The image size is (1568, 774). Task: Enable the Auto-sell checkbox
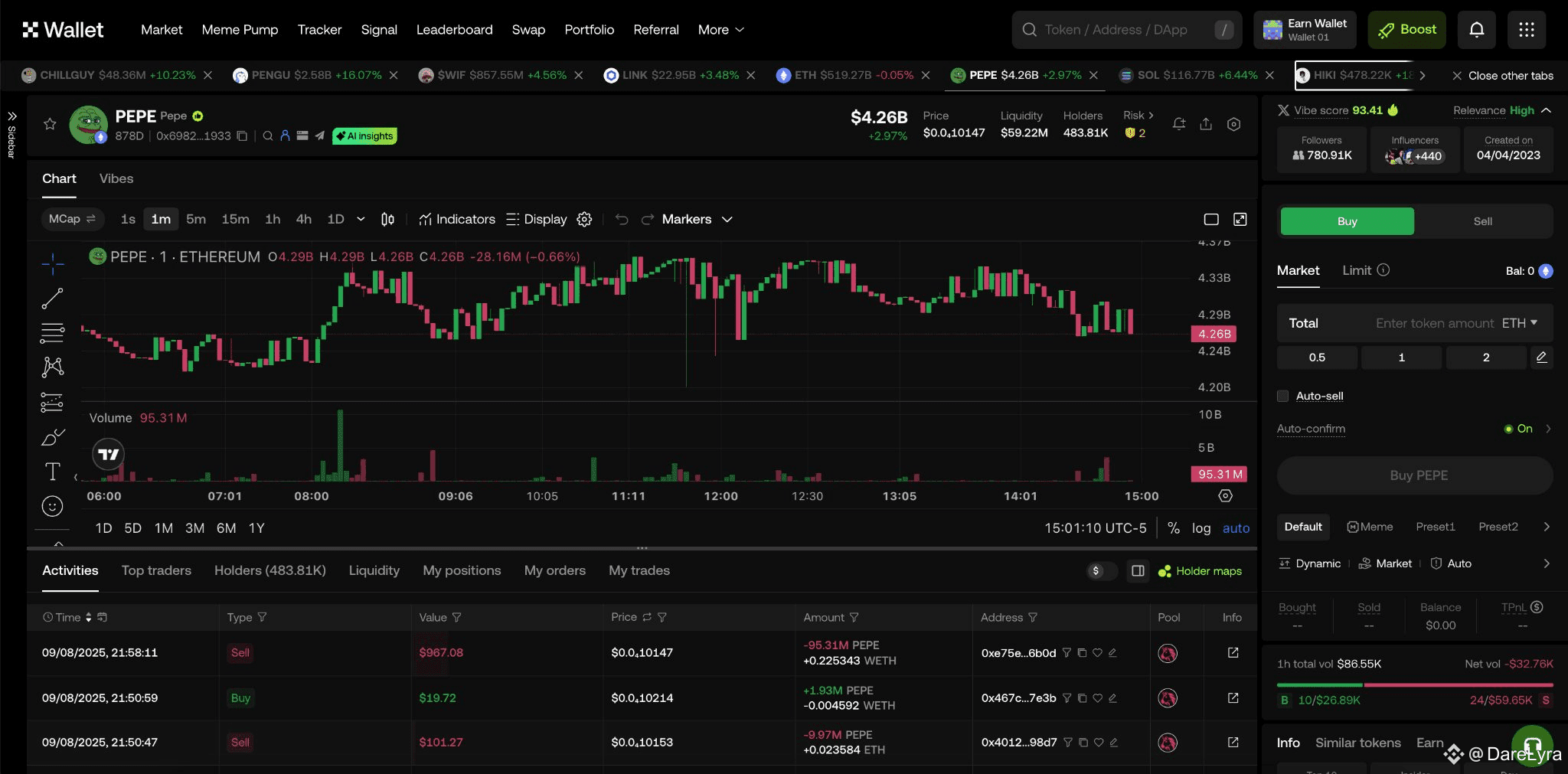(1282, 396)
